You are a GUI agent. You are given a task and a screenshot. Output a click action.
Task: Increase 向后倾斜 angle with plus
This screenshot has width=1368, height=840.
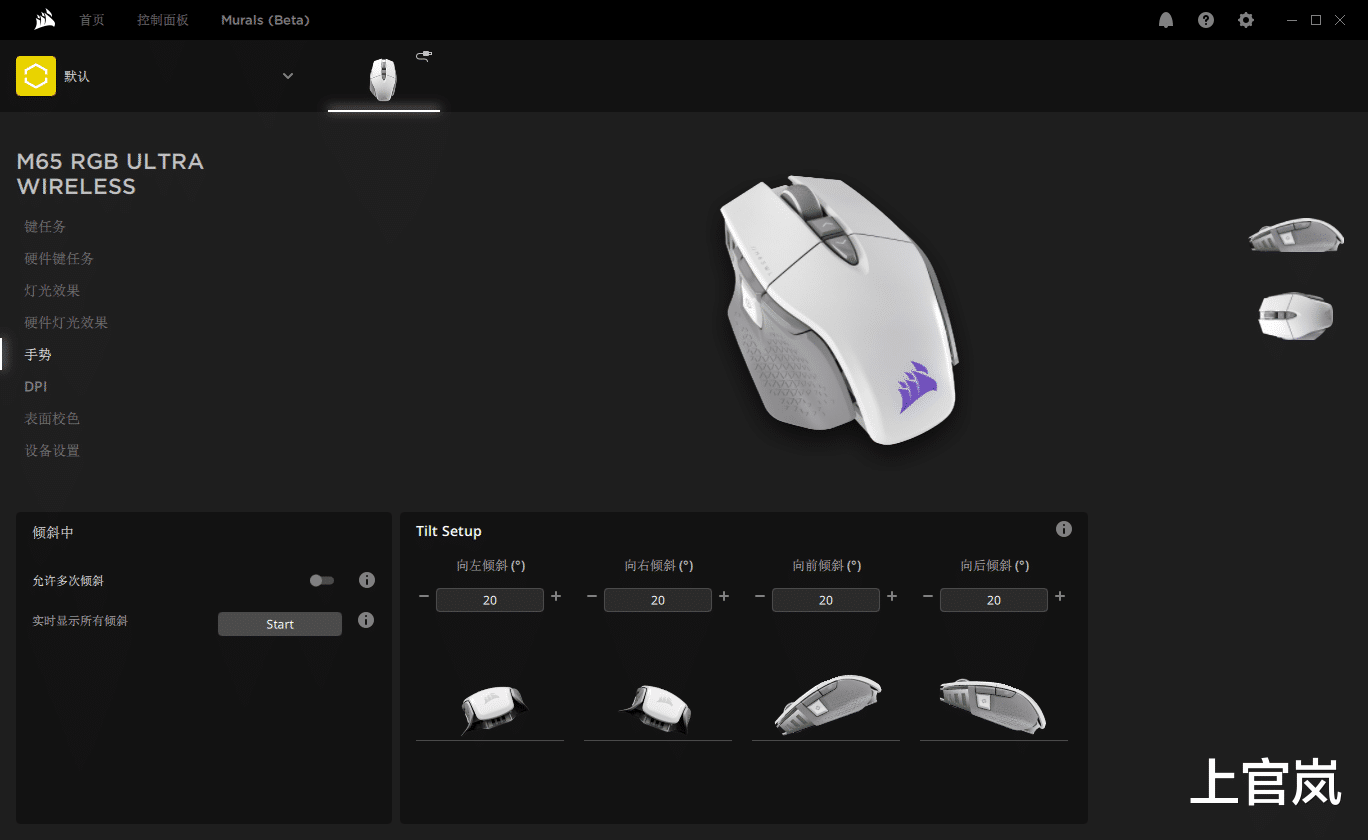click(x=1060, y=597)
